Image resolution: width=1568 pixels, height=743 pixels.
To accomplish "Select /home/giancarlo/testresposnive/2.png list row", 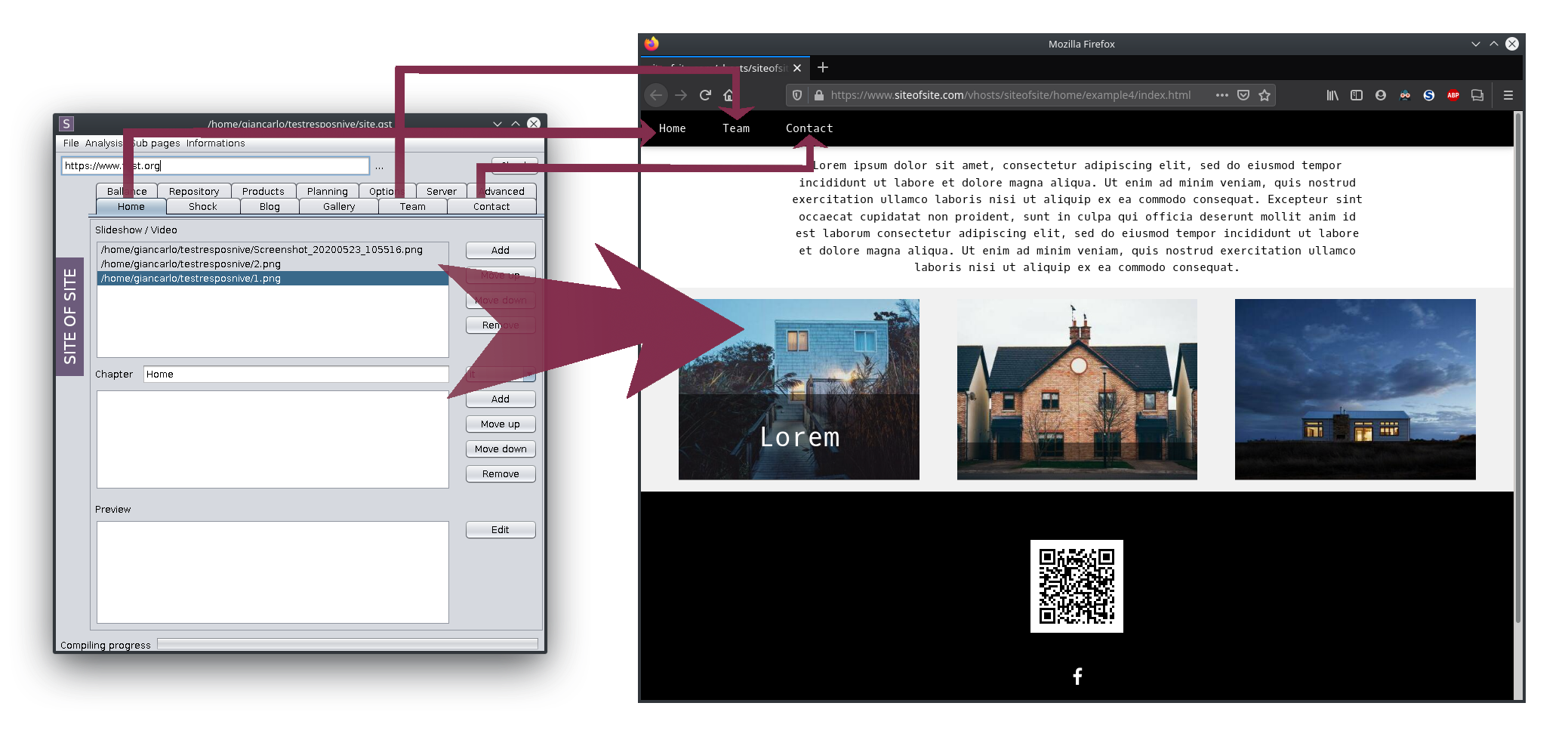I will click(273, 264).
